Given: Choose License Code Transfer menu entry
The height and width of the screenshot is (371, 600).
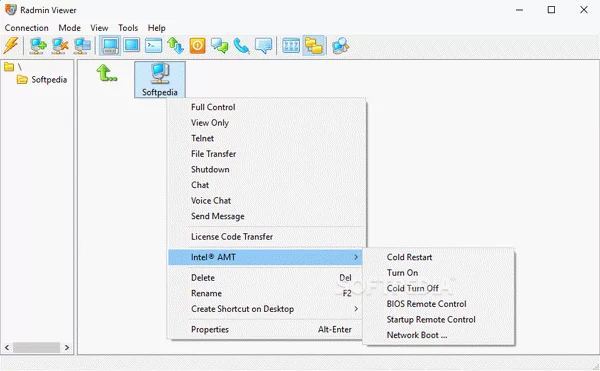Looking at the screenshot, I should 266,237.
